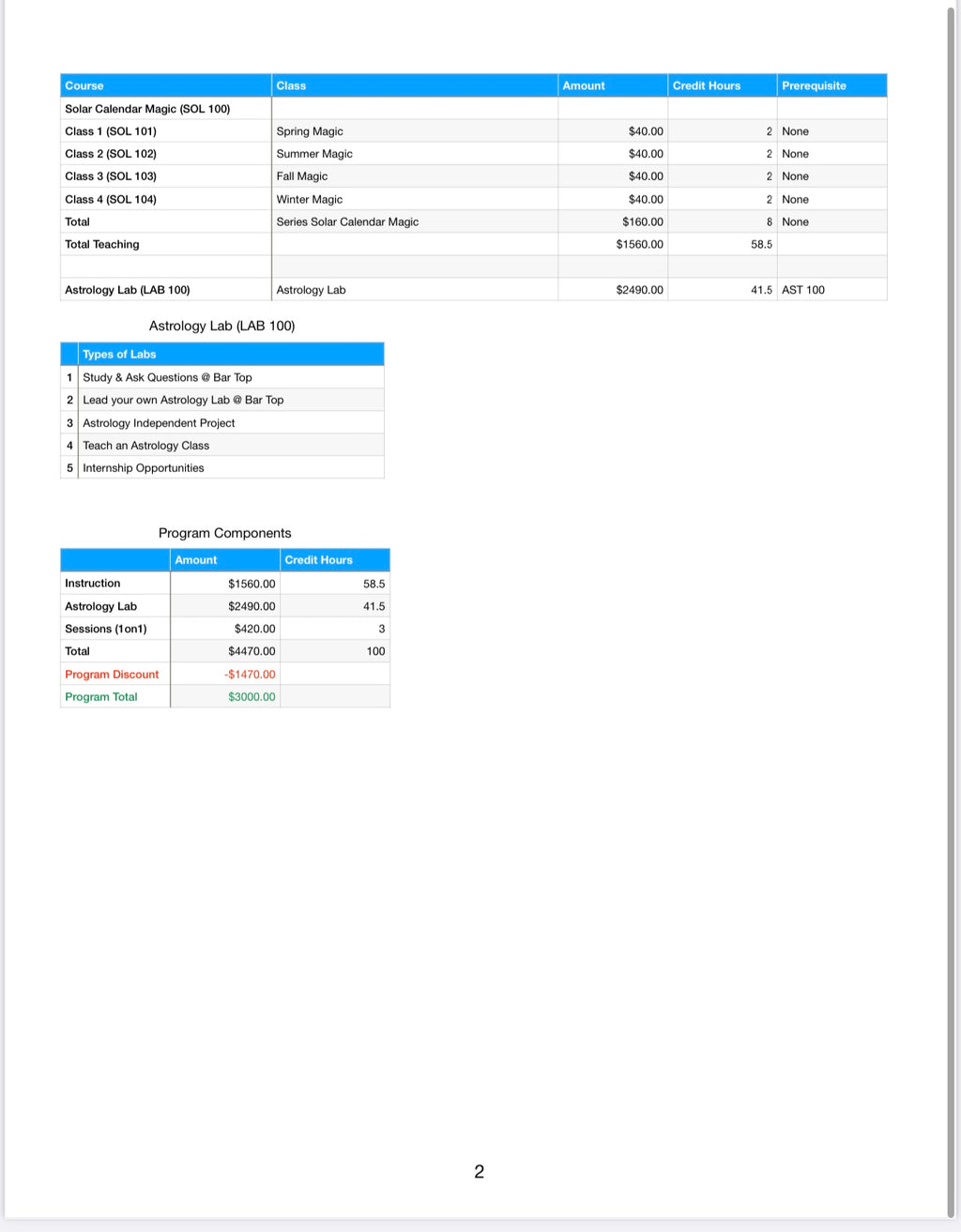Click the vertical scrollbar on the right edge
Screen dimensions: 961x1232
coord(951,610)
